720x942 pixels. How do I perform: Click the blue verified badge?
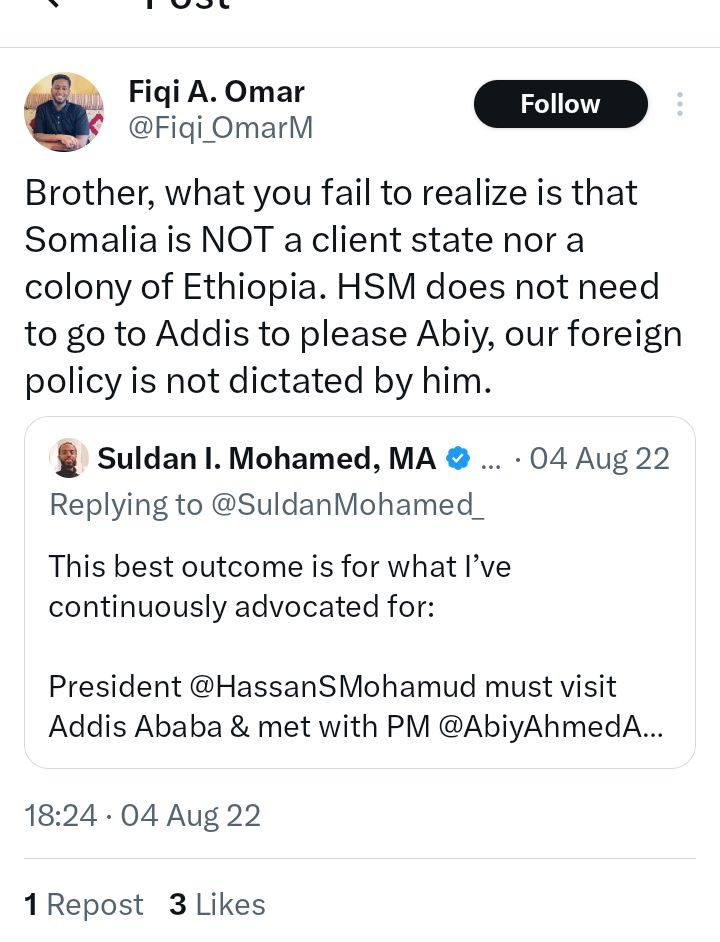click(458, 458)
